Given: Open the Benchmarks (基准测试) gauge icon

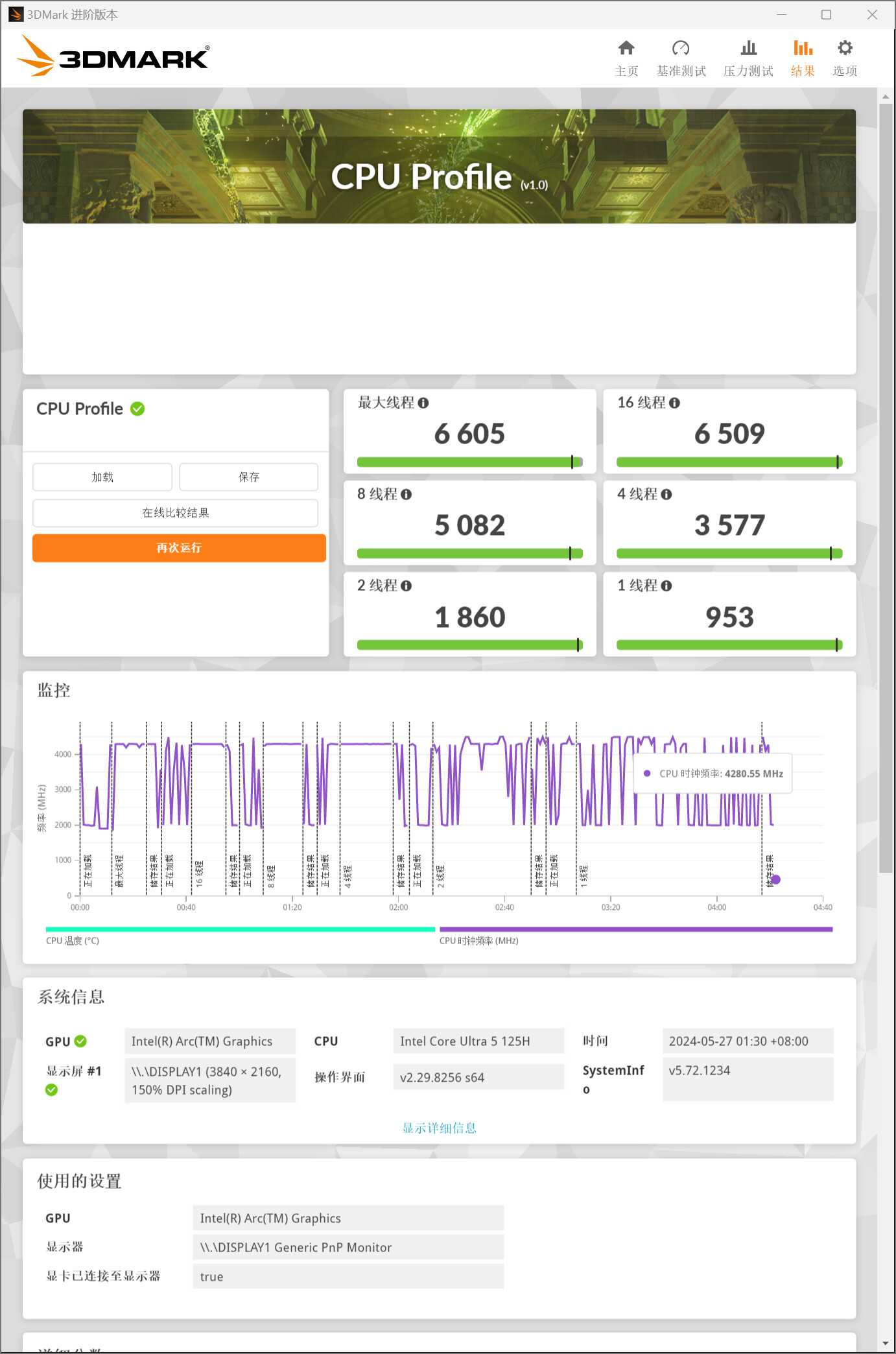Looking at the screenshot, I should click(x=680, y=49).
